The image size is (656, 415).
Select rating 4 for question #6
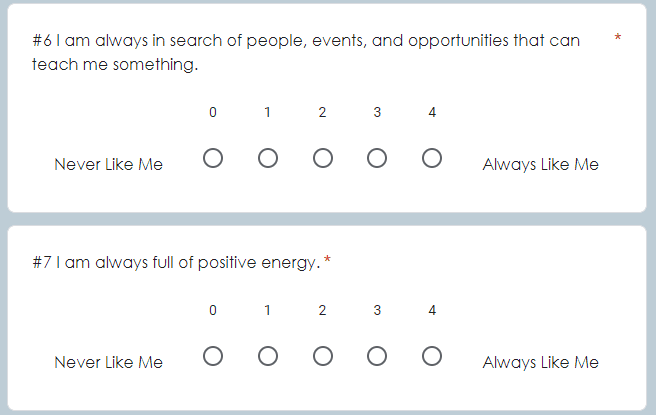coord(432,158)
